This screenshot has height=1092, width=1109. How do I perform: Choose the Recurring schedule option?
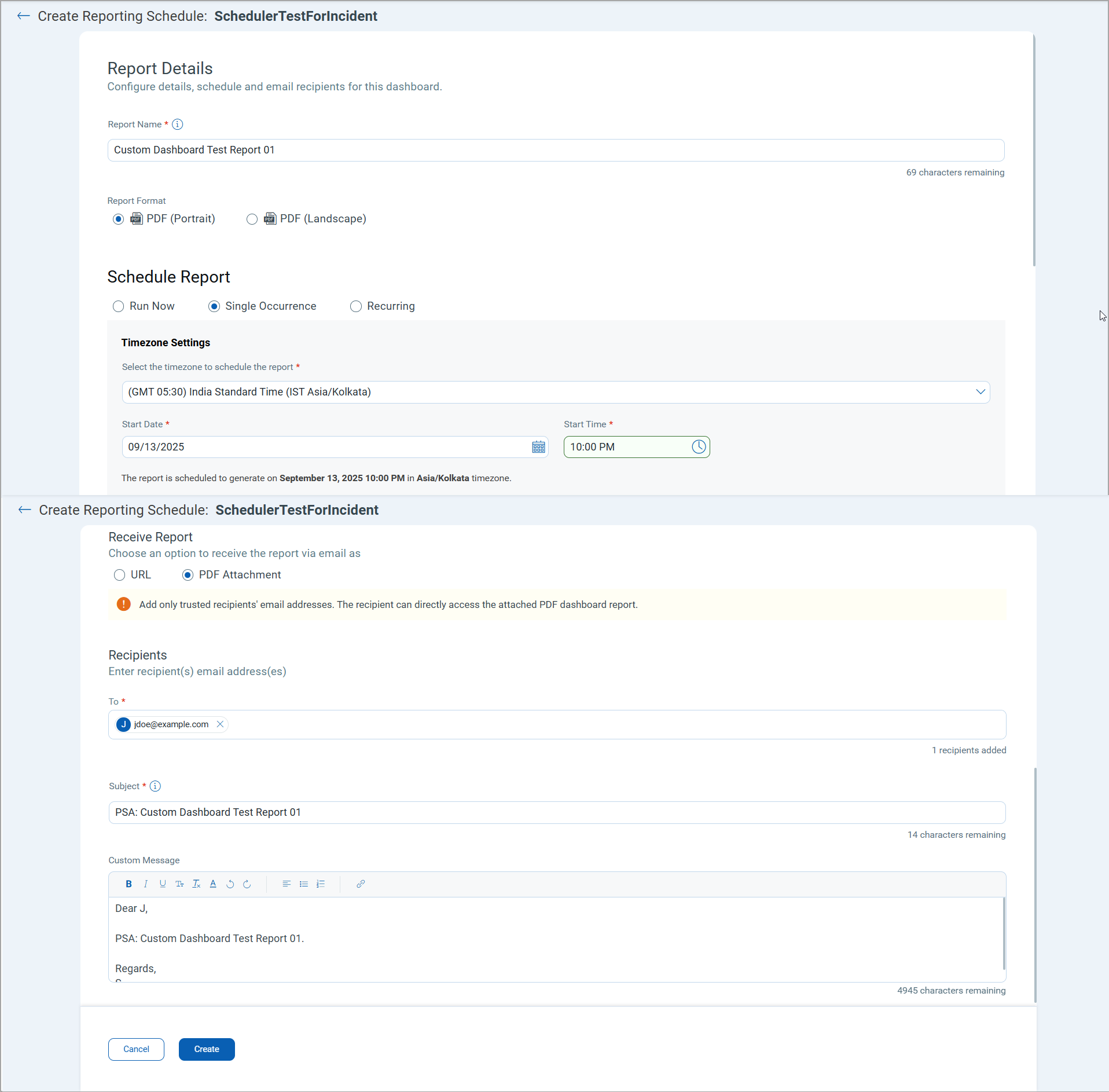coord(356,306)
